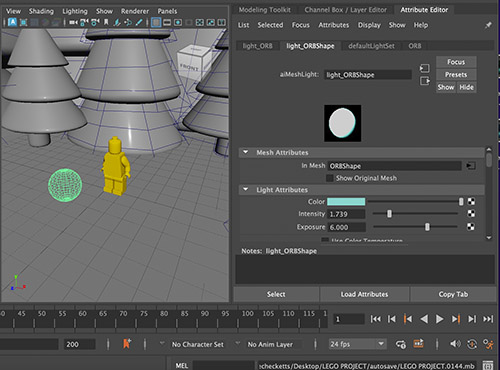Click the Exposure slider handle

pos(427,227)
